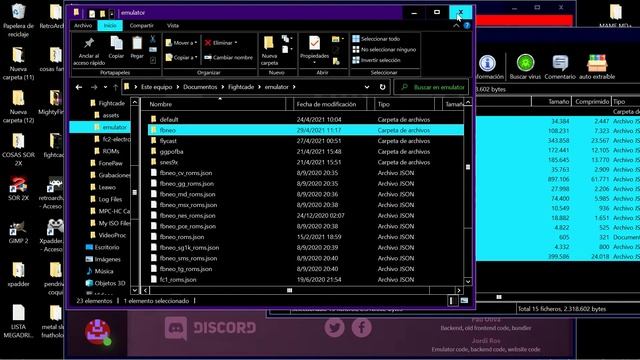
Task: Click the Anclar al acceso rápido pin icon
Action: [x=89, y=43]
